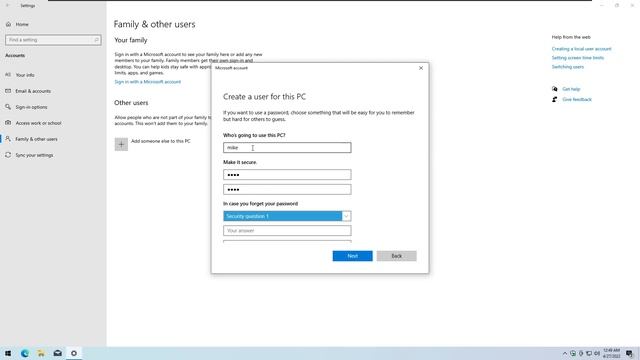Click the Other users heading
This screenshot has width=640, height=360.
[x=131, y=103]
